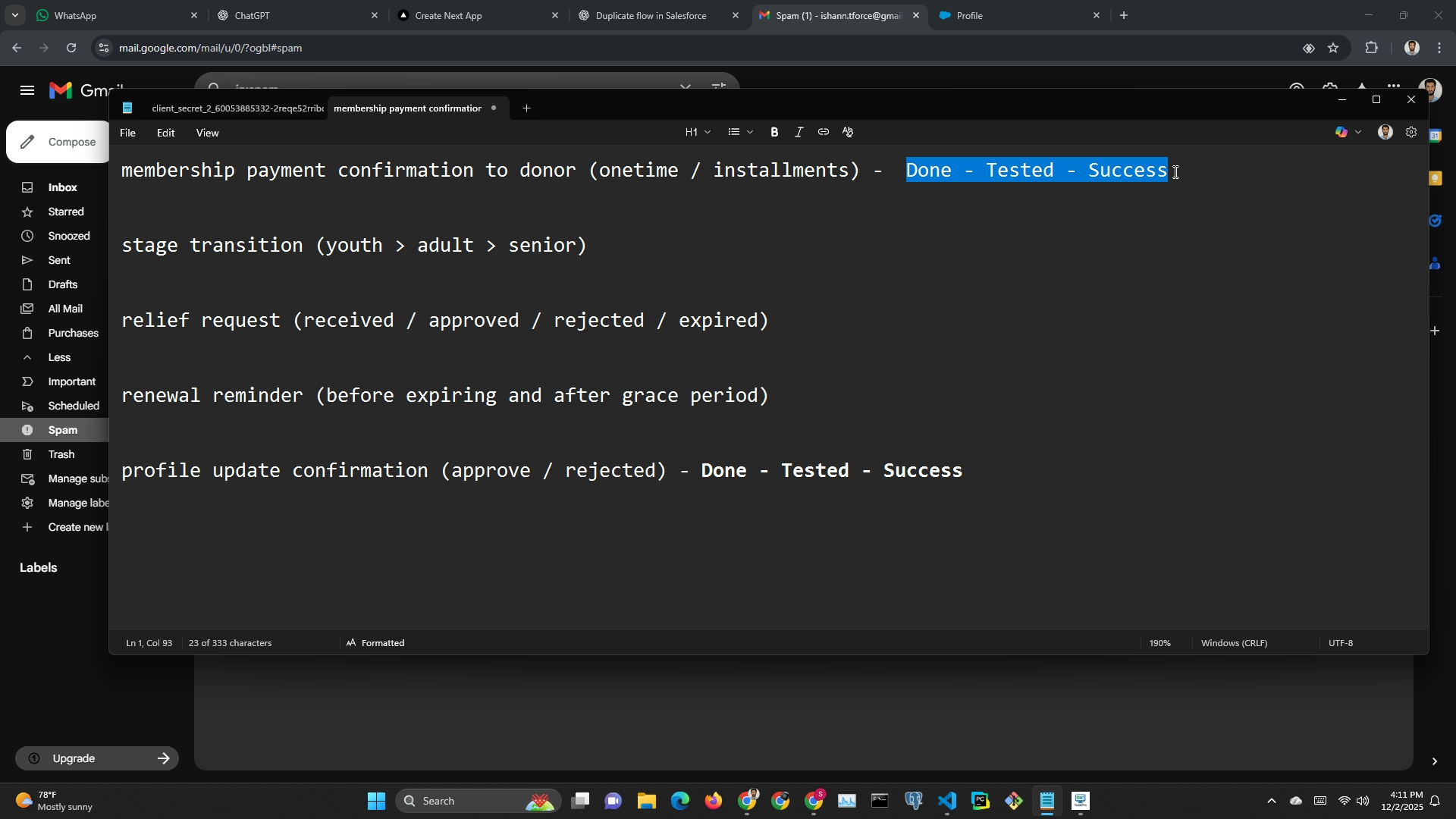The width and height of the screenshot is (1456, 819).
Task: Insert a link via the link icon
Action: coord(824,132)
